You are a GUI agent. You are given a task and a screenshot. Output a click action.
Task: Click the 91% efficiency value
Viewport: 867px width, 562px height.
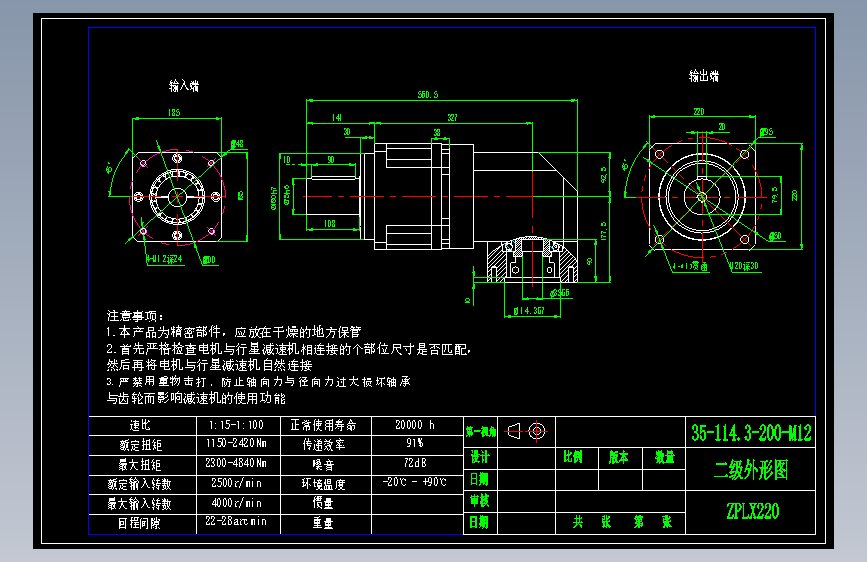417,445
